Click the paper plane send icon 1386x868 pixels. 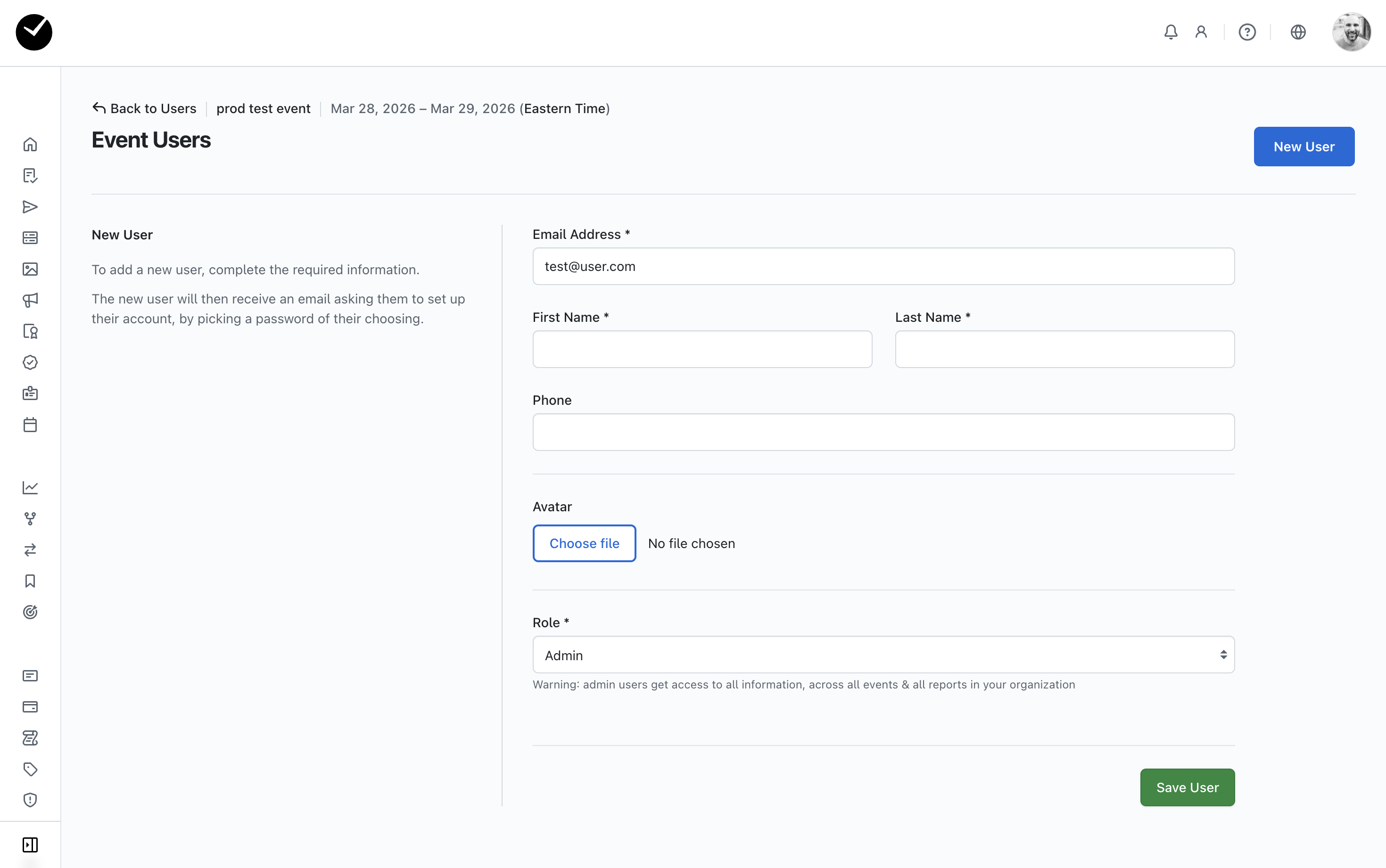[x=30, y=207]
